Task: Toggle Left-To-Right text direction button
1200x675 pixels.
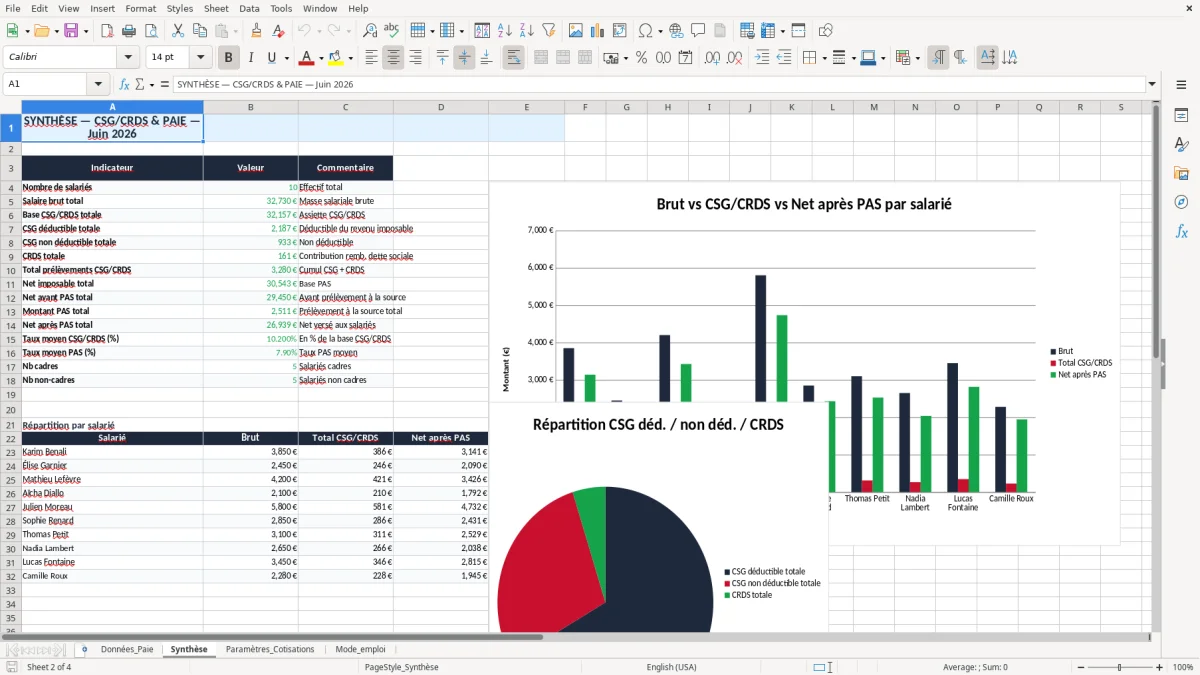Action: (x=938, y=58)
